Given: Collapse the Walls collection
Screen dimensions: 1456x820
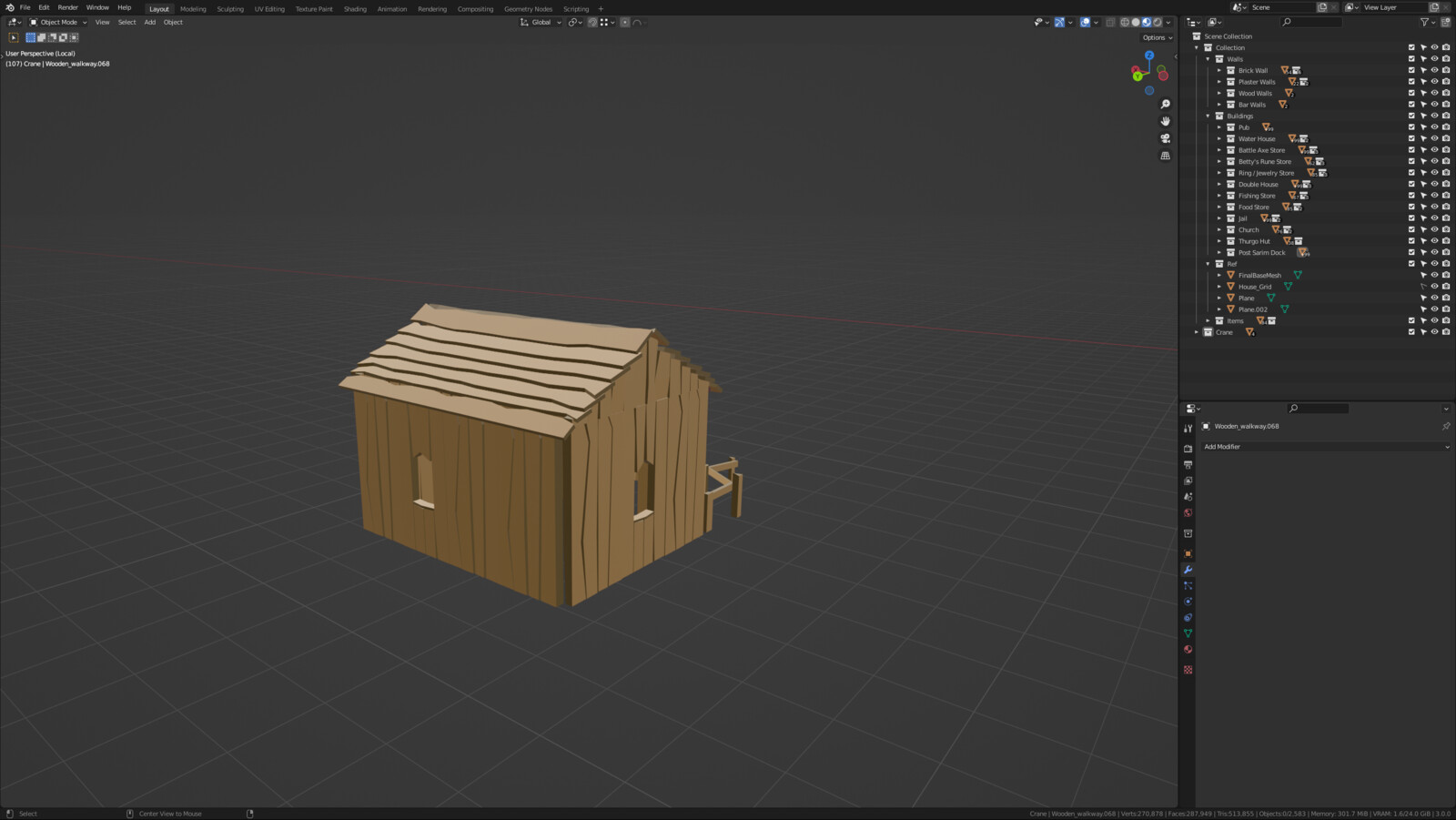Looking at the screenshot, I should [1208, 59].
